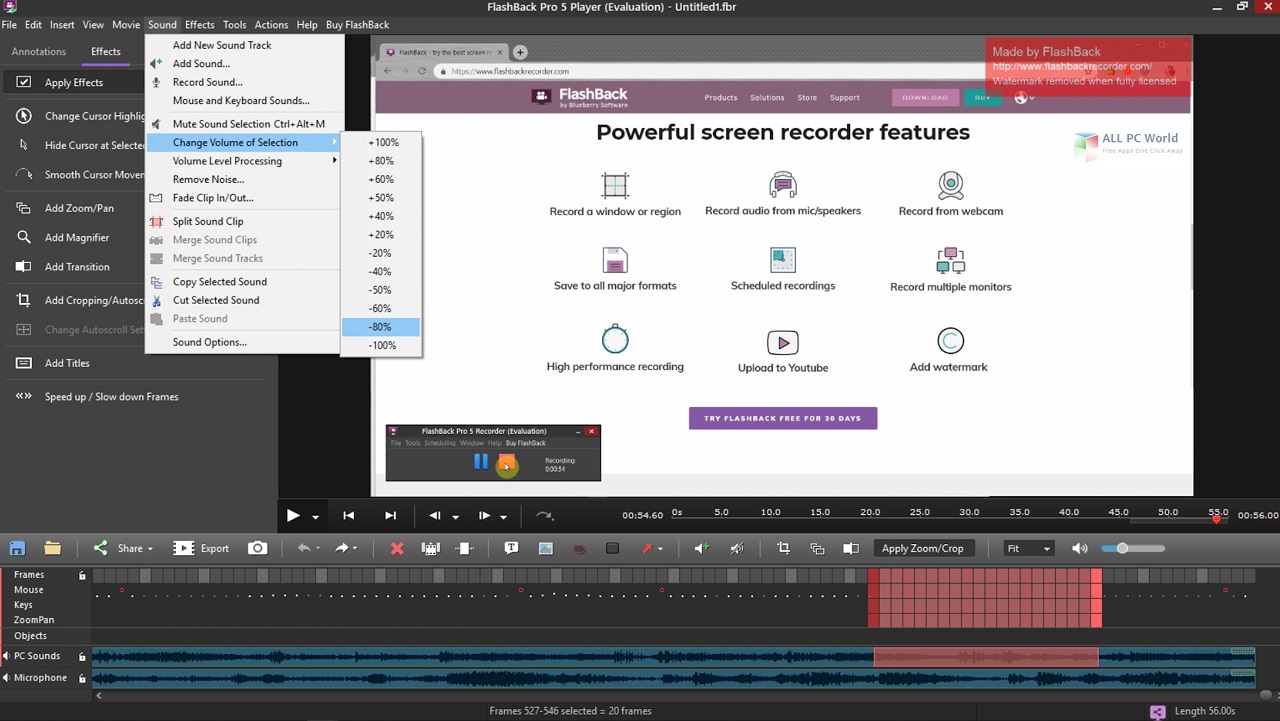This screenshot has height=721, width=1280.
Task: Click the transition icon in toolbar
Action: pyautogui.click(x=851, y=548)
